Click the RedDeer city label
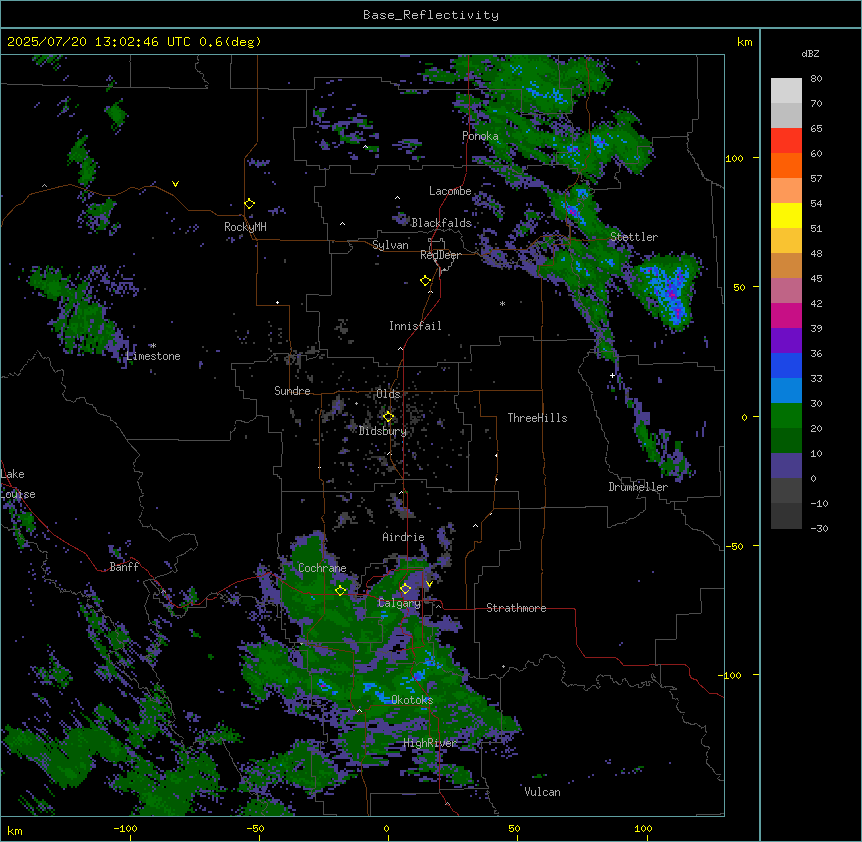Viewport: 862px width, 842px height. (x=440, y=255)
